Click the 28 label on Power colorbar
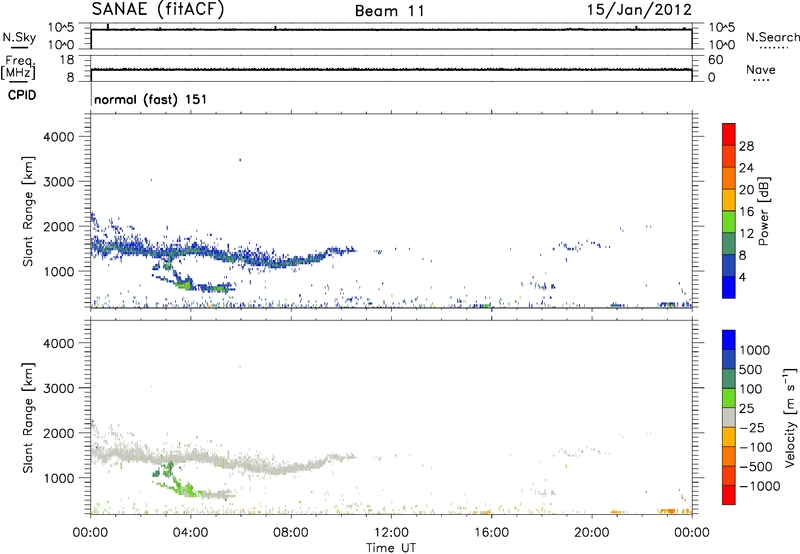 tap(746, 146)
